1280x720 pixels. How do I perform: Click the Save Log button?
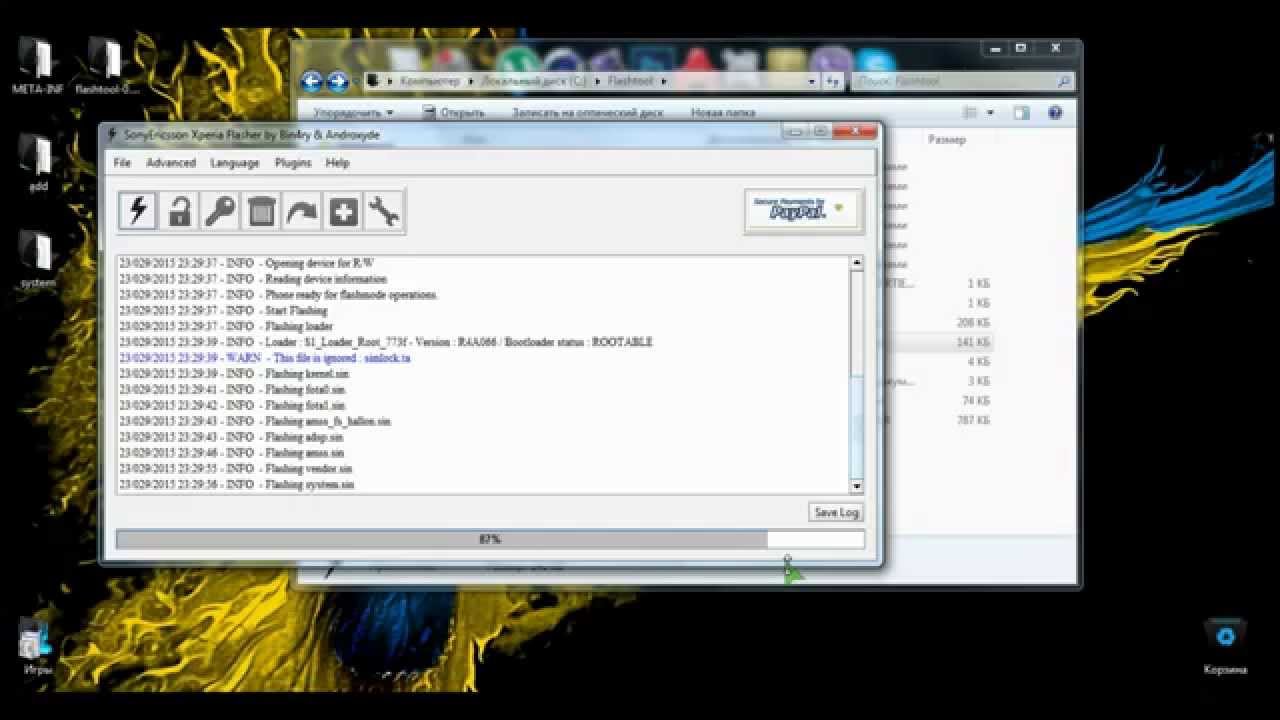tap(836, 512)
